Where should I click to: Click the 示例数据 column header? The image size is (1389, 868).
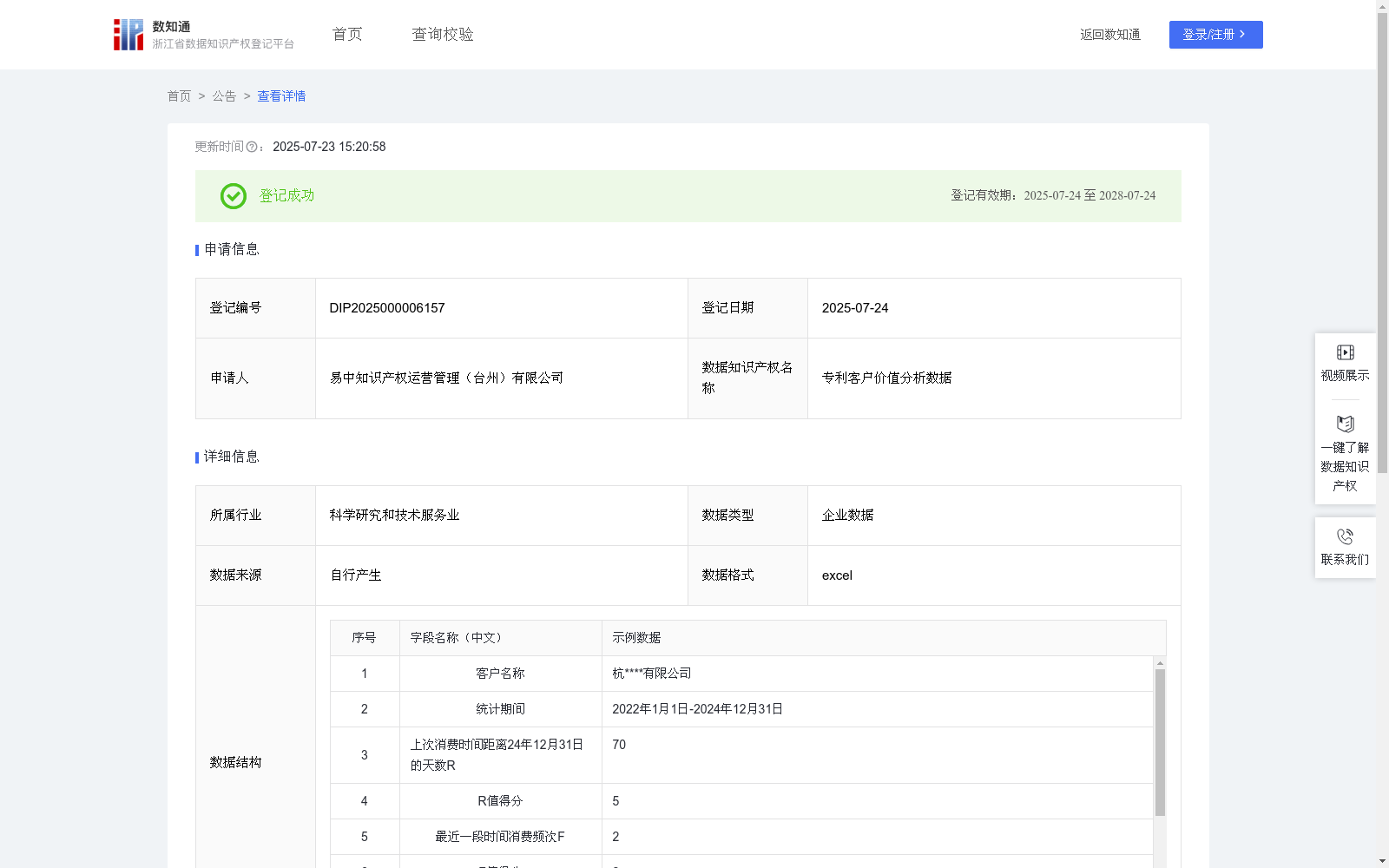tap(884, 638)
